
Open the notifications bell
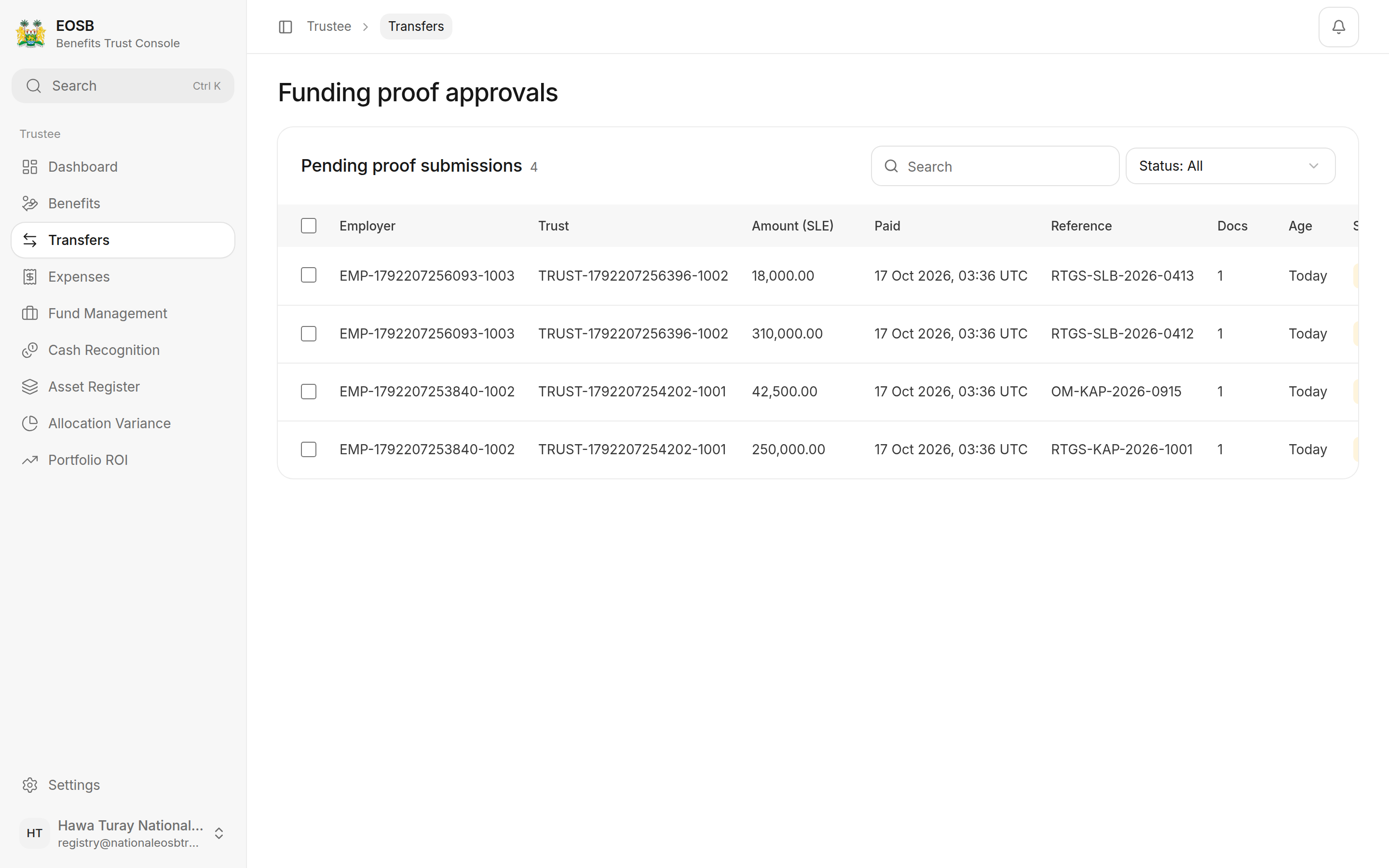click(x=1338, y=27)
